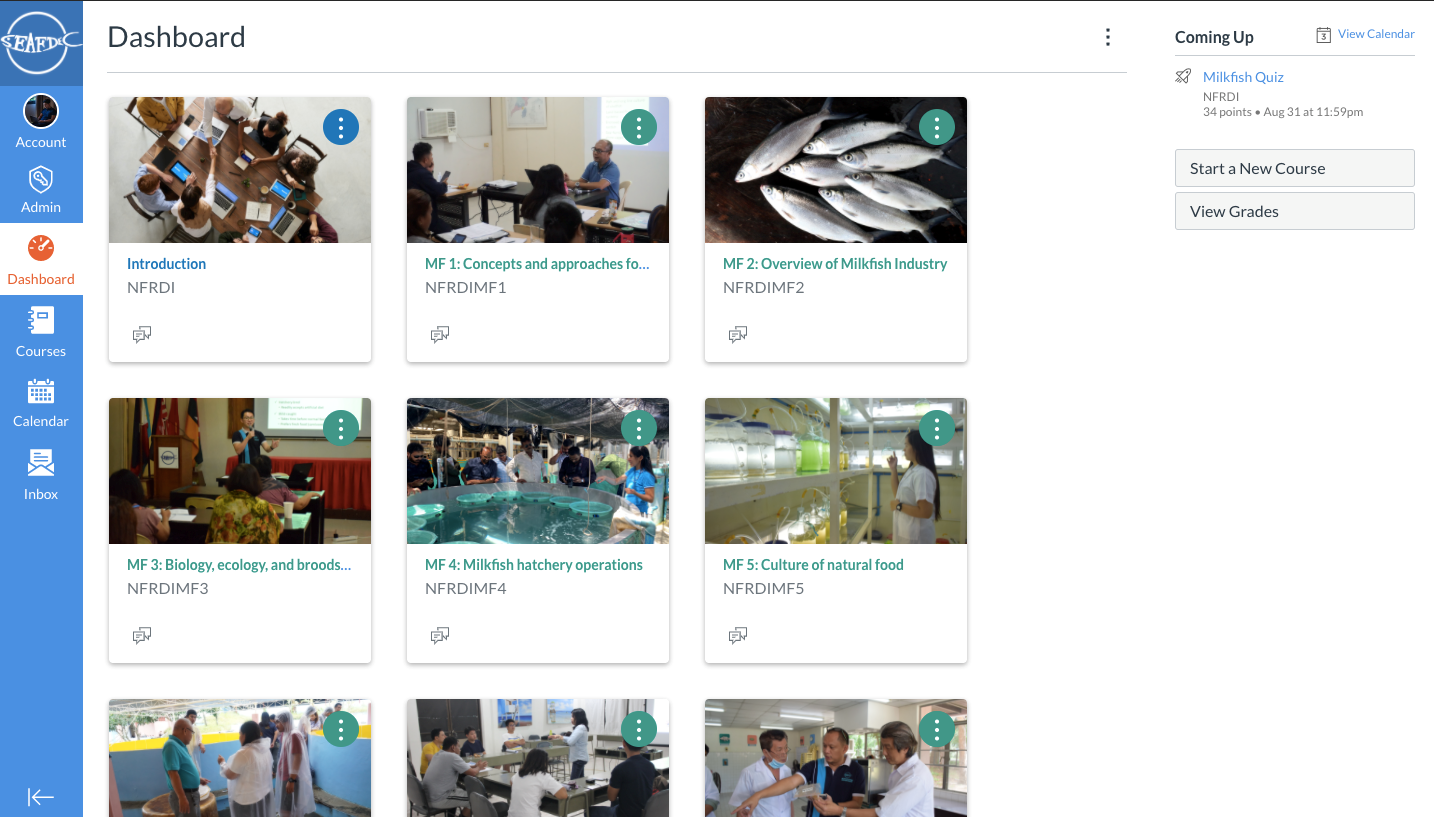Open Discussions icon on MF 2 card
Screen dimensions: 1434x817
(738, 335)
